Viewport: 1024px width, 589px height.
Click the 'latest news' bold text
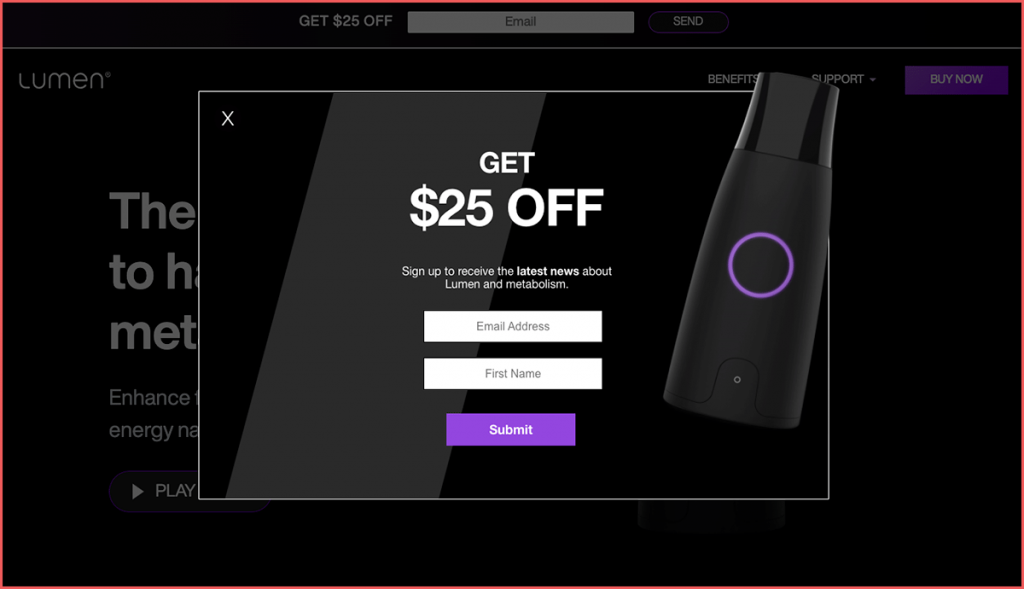pyautogui.click(x=547, y=271)
